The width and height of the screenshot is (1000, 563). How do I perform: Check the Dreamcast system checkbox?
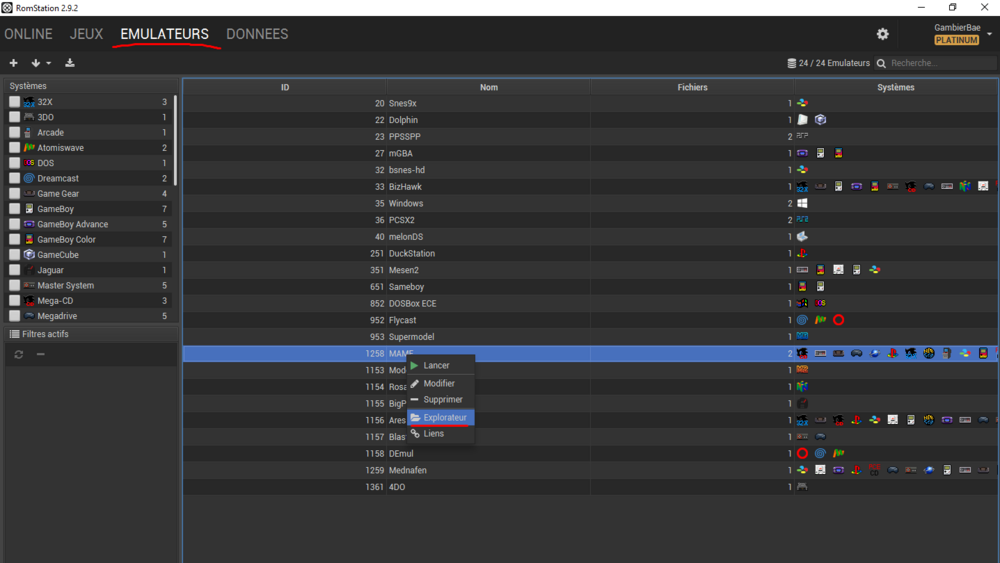pos(15,179)
